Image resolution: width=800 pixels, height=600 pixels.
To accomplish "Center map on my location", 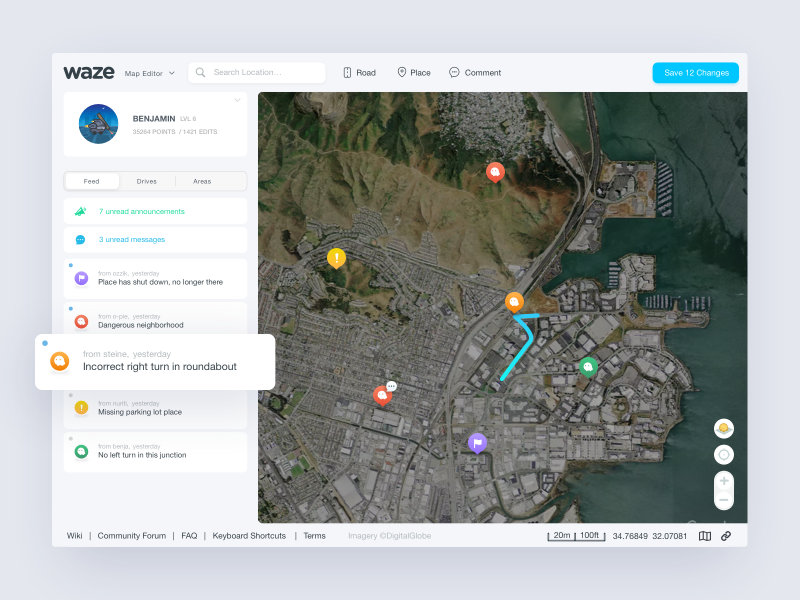I will pos(724,455).
